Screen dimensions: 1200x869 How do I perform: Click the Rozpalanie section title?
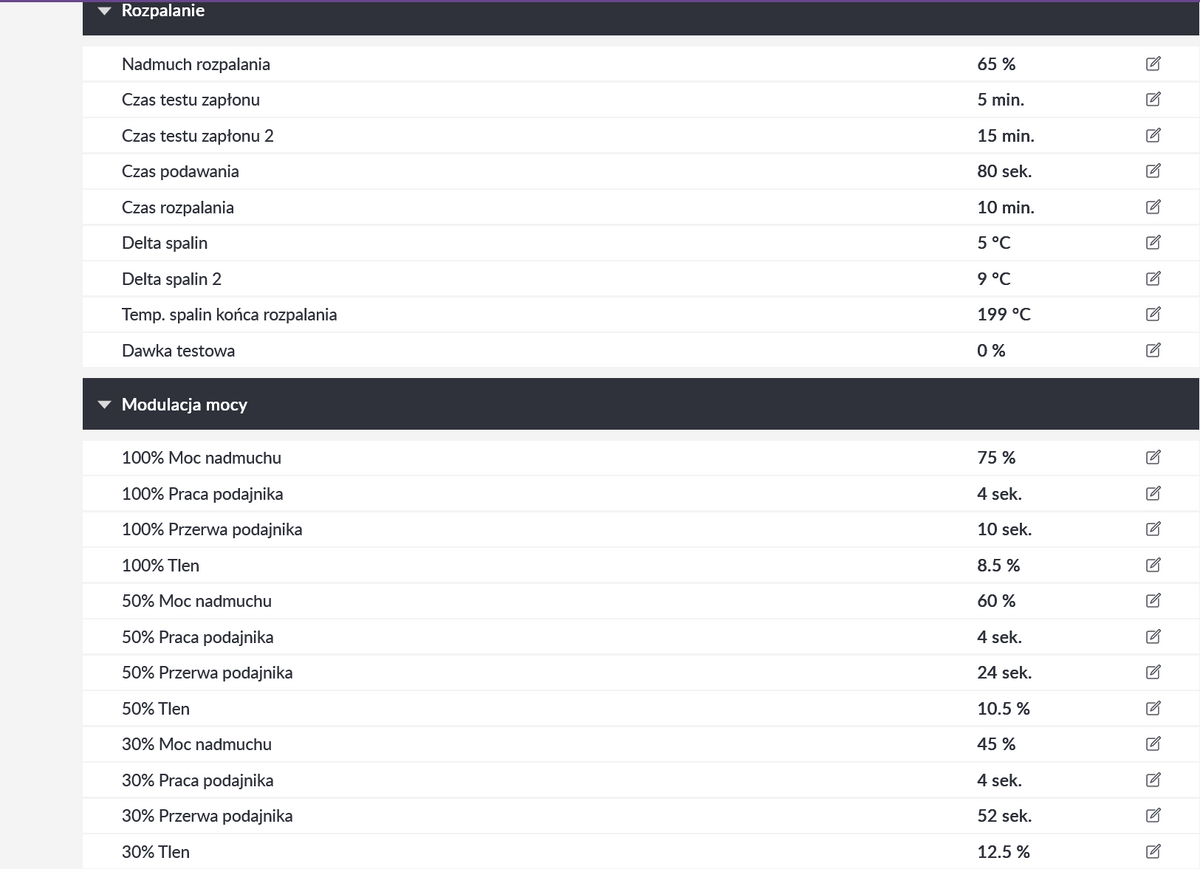tap(163, 12)
